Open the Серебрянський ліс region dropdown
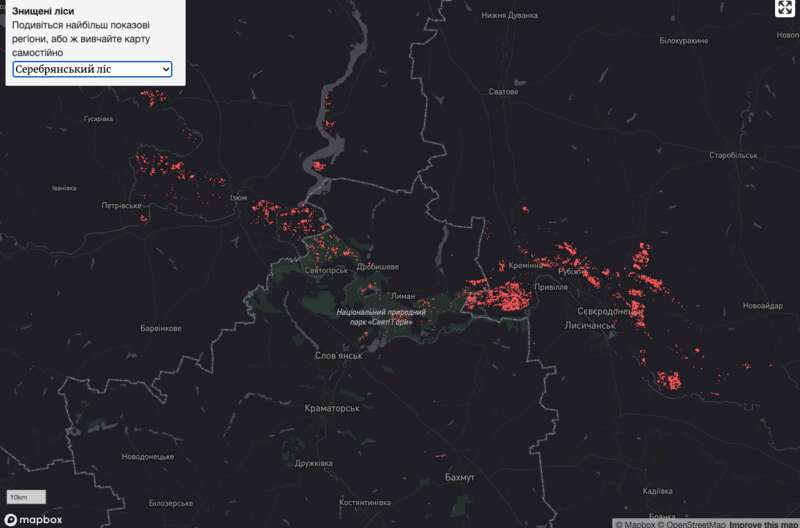The image size is (800, 528). 92,69
